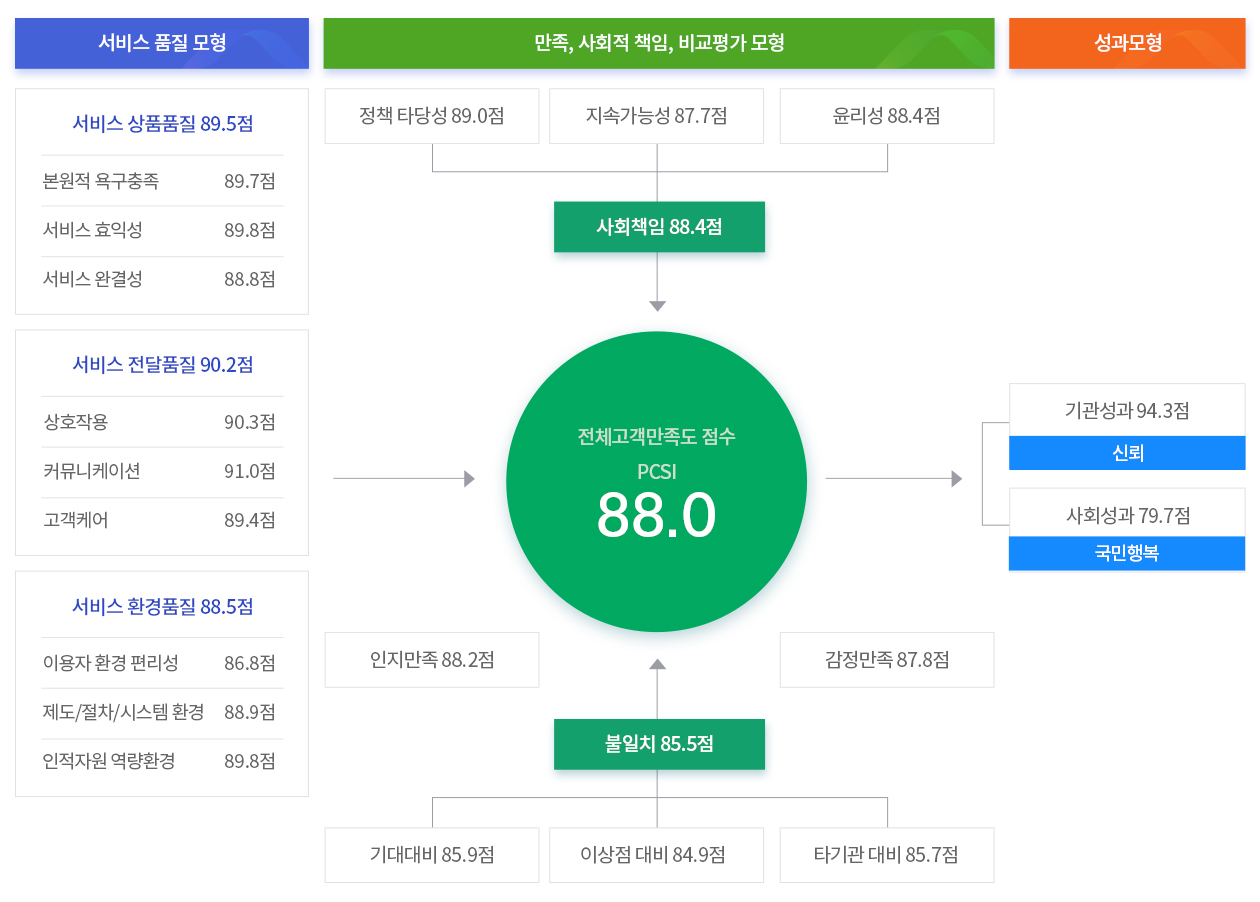Click the 성과모형 orange header

(1127, 43)
